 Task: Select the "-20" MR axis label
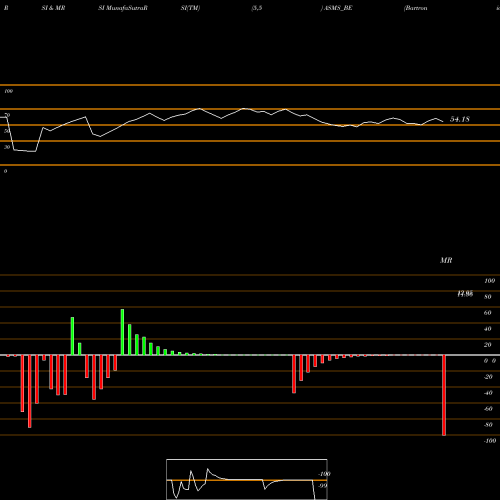pyautogui.click(x=488, y=377)
